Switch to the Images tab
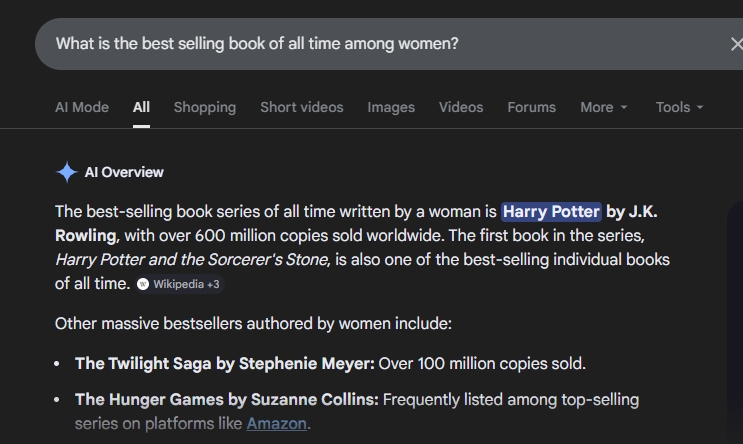The height and width of the screenshot is (444, 743). 391,107
